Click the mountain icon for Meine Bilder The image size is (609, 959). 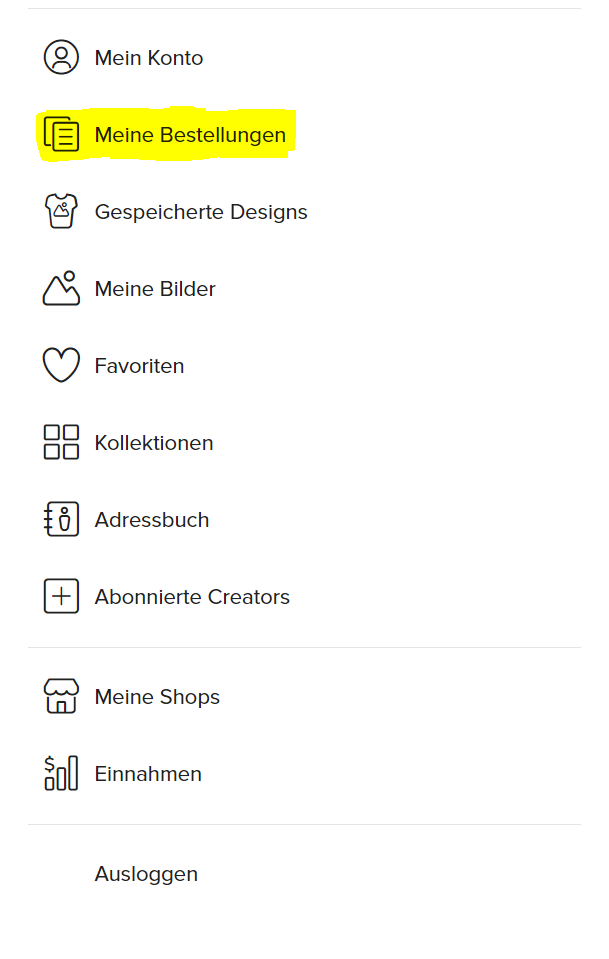pos(61,288)
